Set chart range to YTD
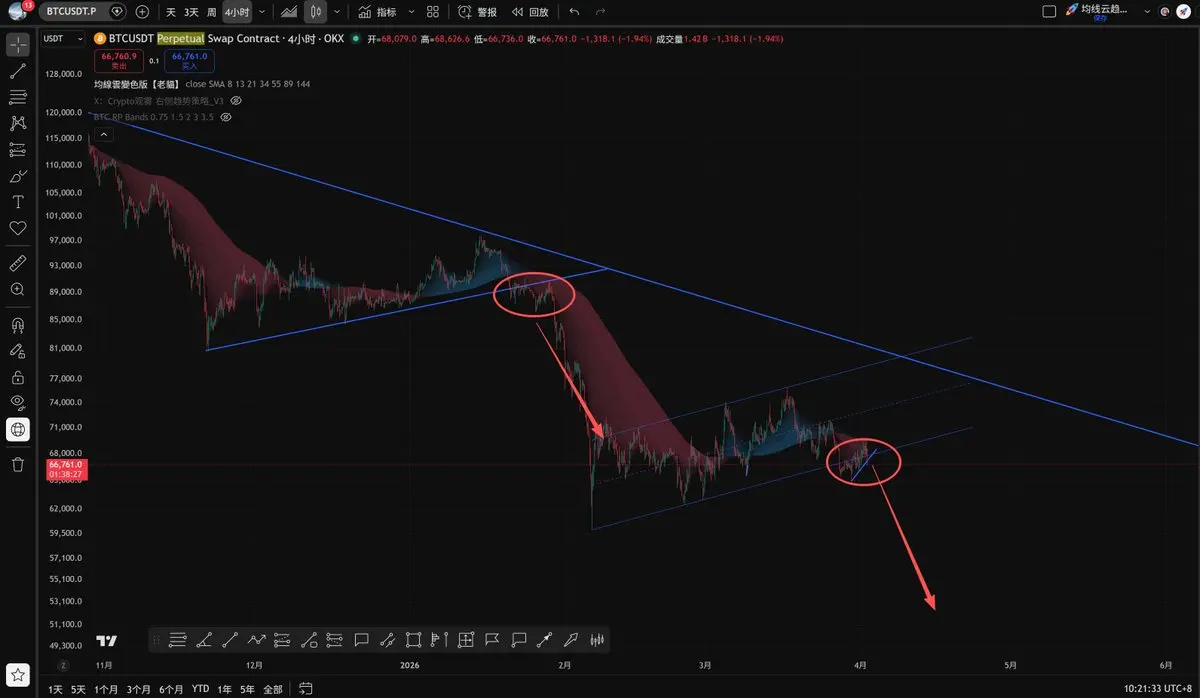 201,689
